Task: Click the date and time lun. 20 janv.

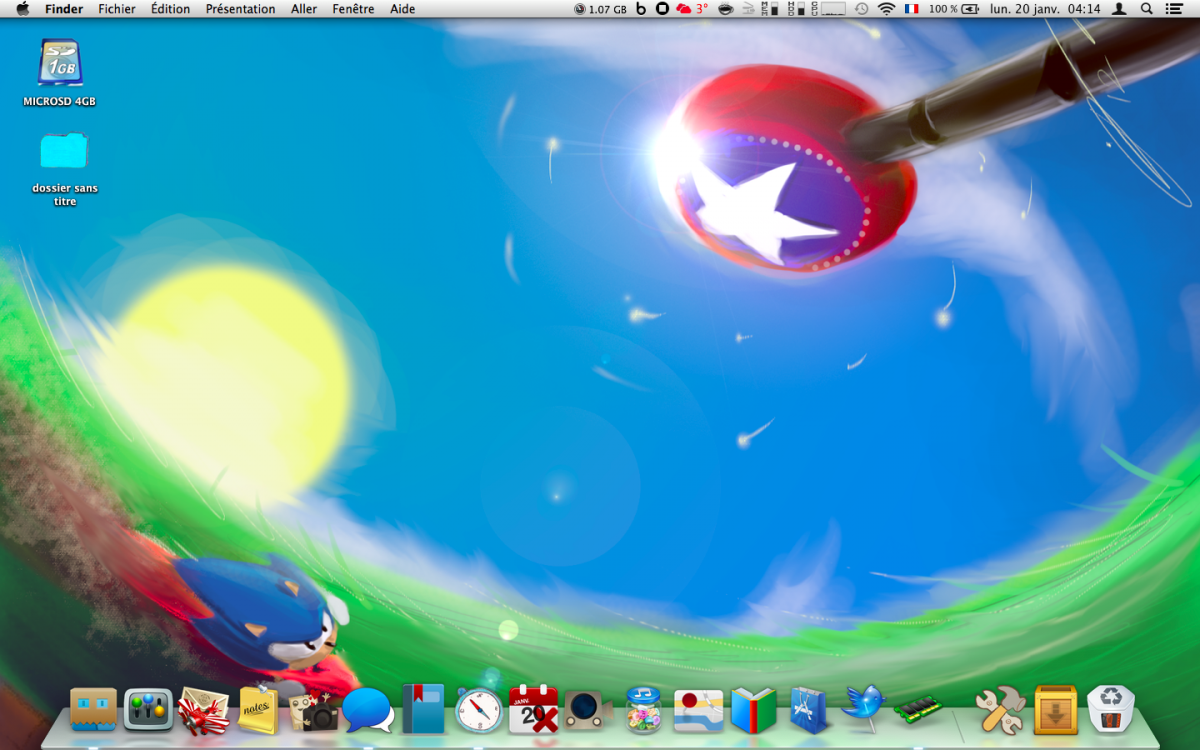Action: (1045, 9)
